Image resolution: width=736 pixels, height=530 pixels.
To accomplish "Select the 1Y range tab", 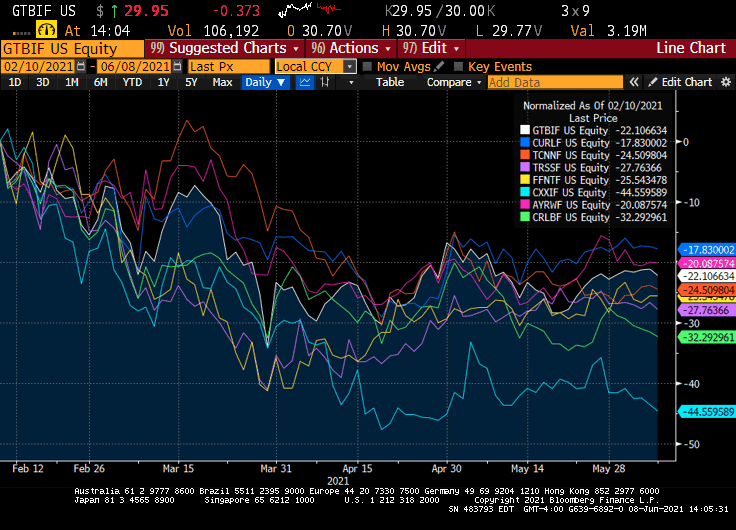I will [x=163, y=82].
